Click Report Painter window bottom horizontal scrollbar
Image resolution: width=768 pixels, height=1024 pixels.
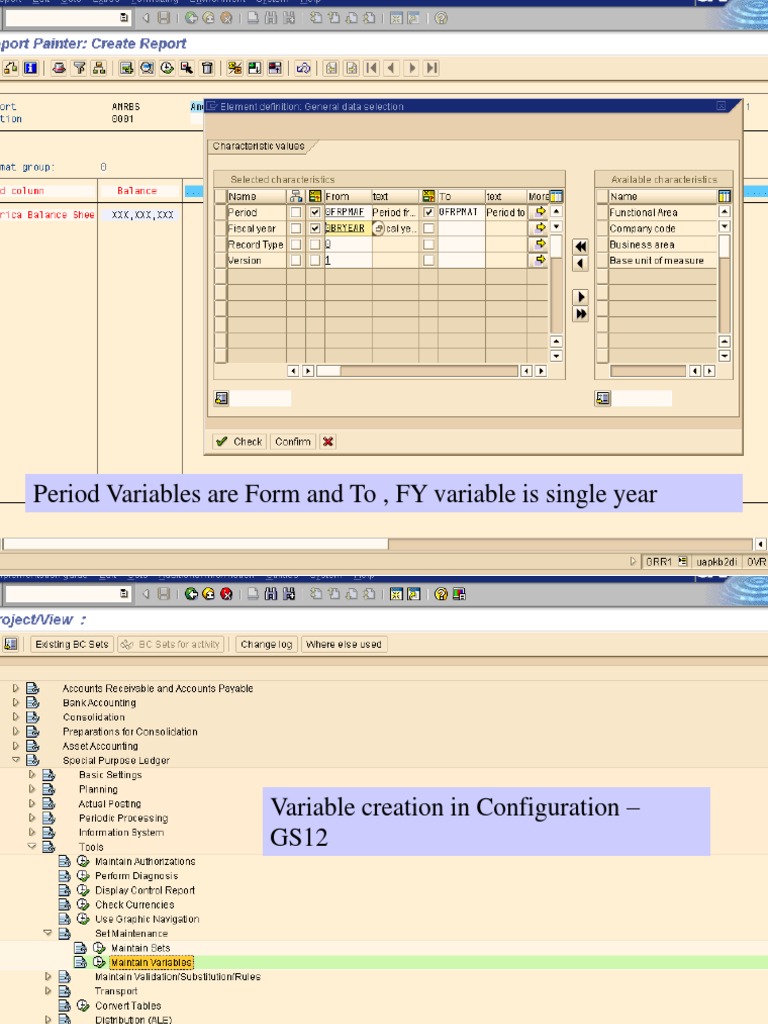[x=377, y=544]
